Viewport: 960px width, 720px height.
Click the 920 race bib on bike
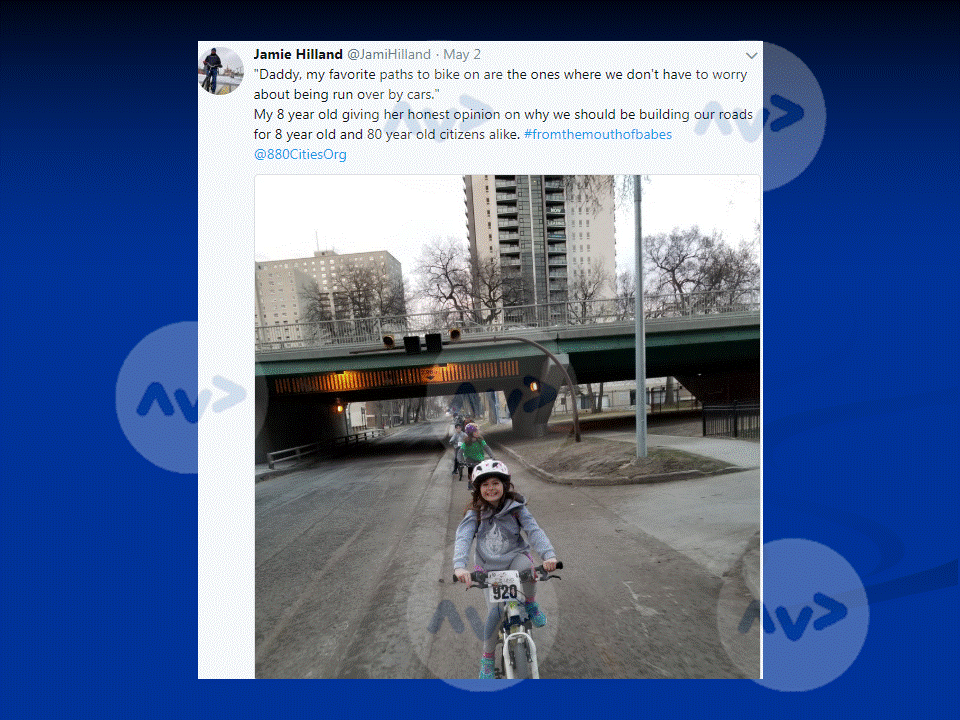point(504,587)
